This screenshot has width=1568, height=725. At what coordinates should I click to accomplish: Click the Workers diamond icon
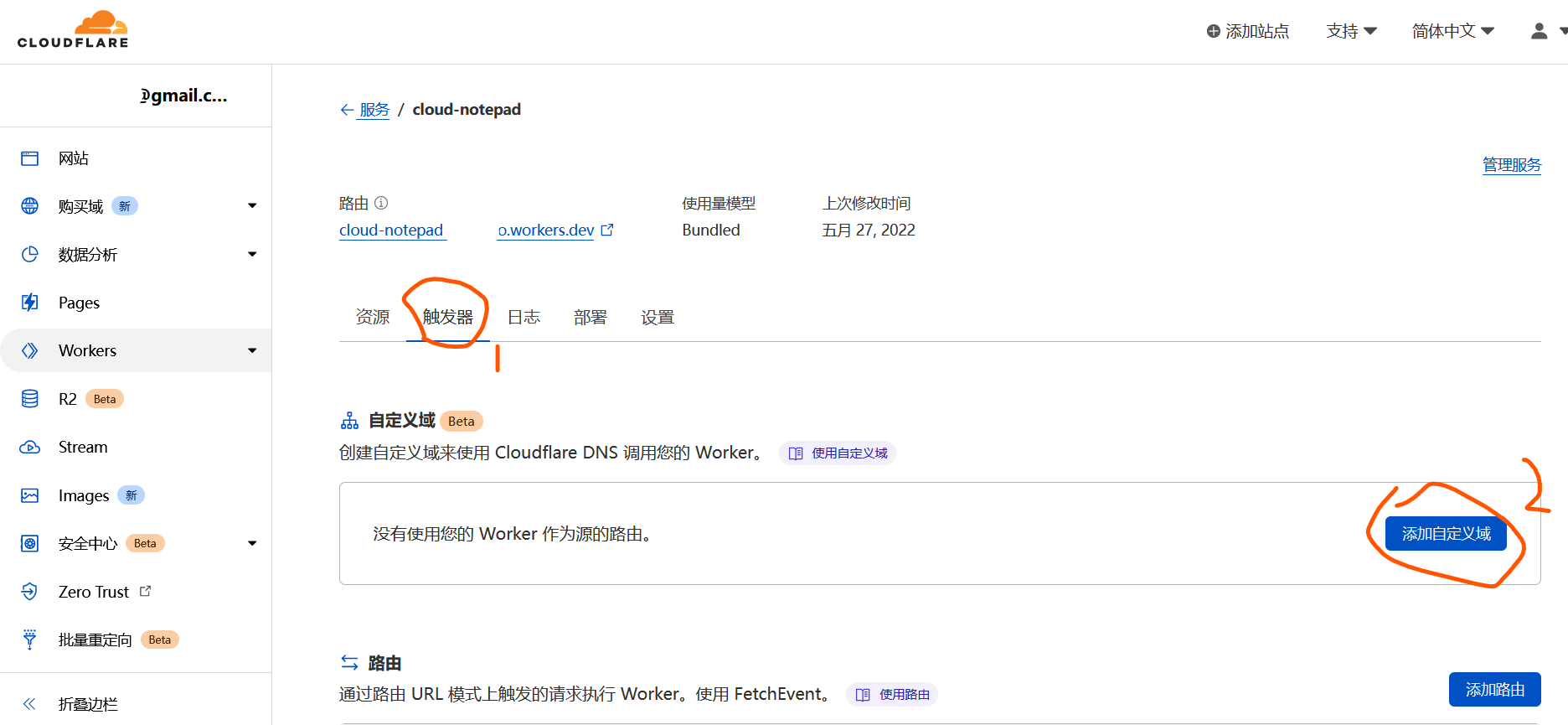tap(30, 350)
